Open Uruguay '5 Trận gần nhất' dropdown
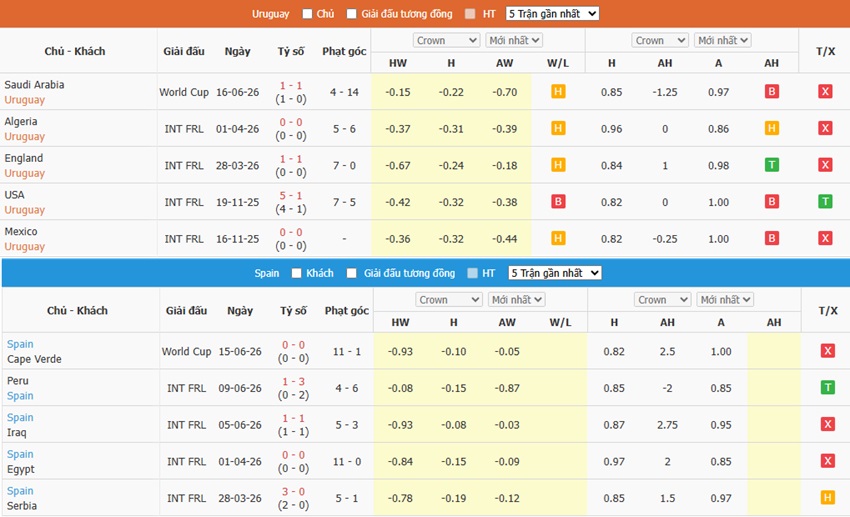This screenshot has height=517, width=850. [x=552, y=14]
